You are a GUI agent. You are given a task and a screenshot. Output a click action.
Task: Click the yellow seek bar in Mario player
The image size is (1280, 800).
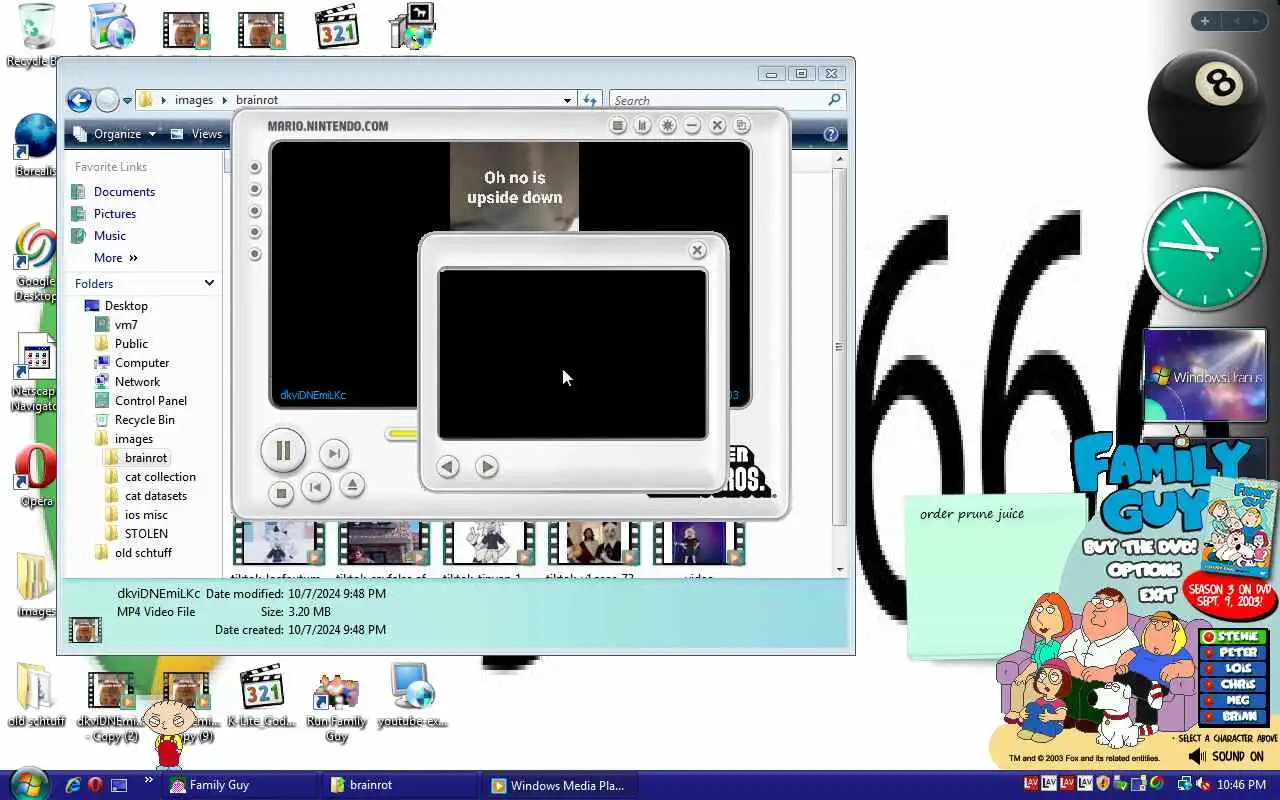click(402, 434)
